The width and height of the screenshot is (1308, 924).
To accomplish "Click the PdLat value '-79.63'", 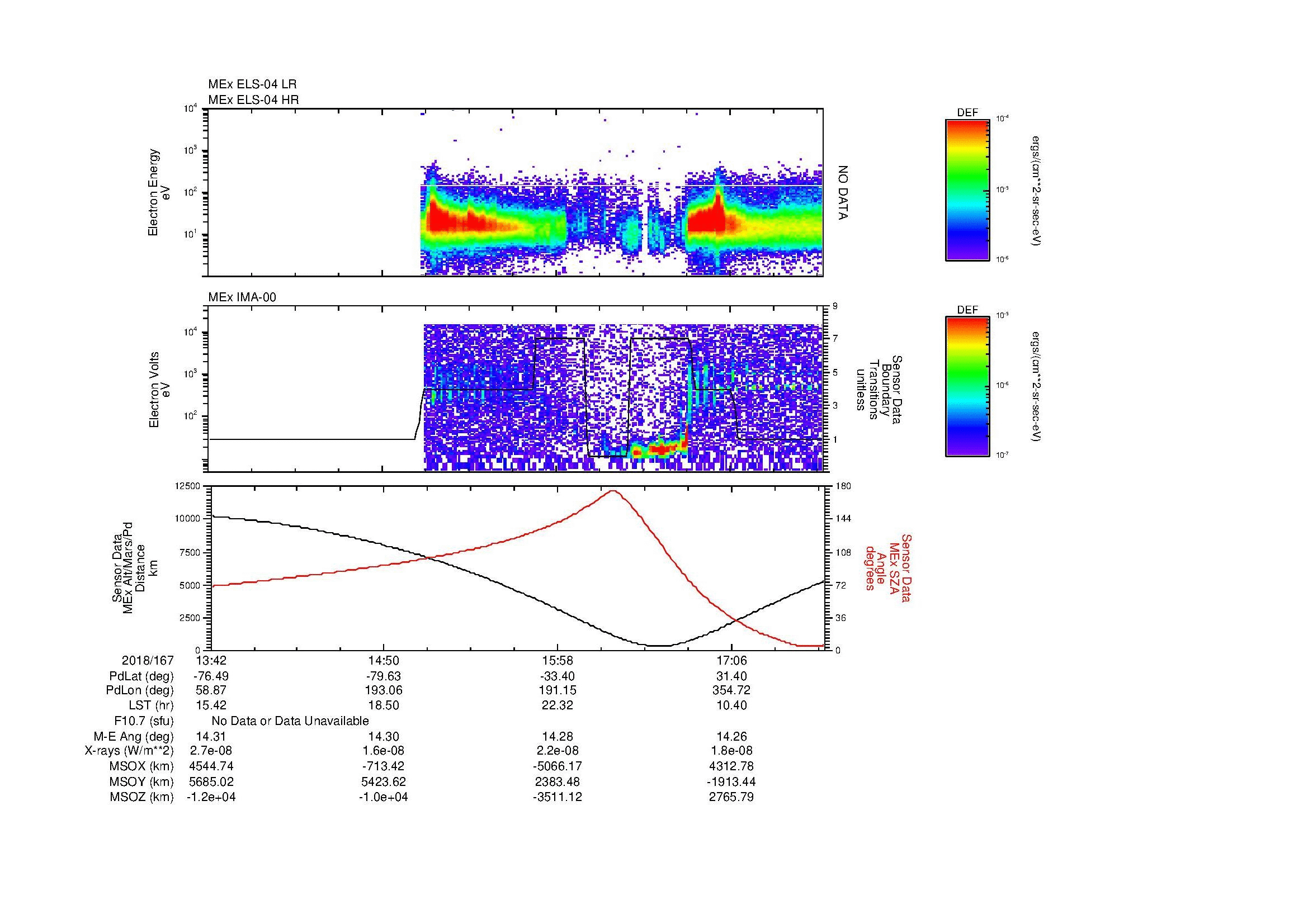I will 384,676.
